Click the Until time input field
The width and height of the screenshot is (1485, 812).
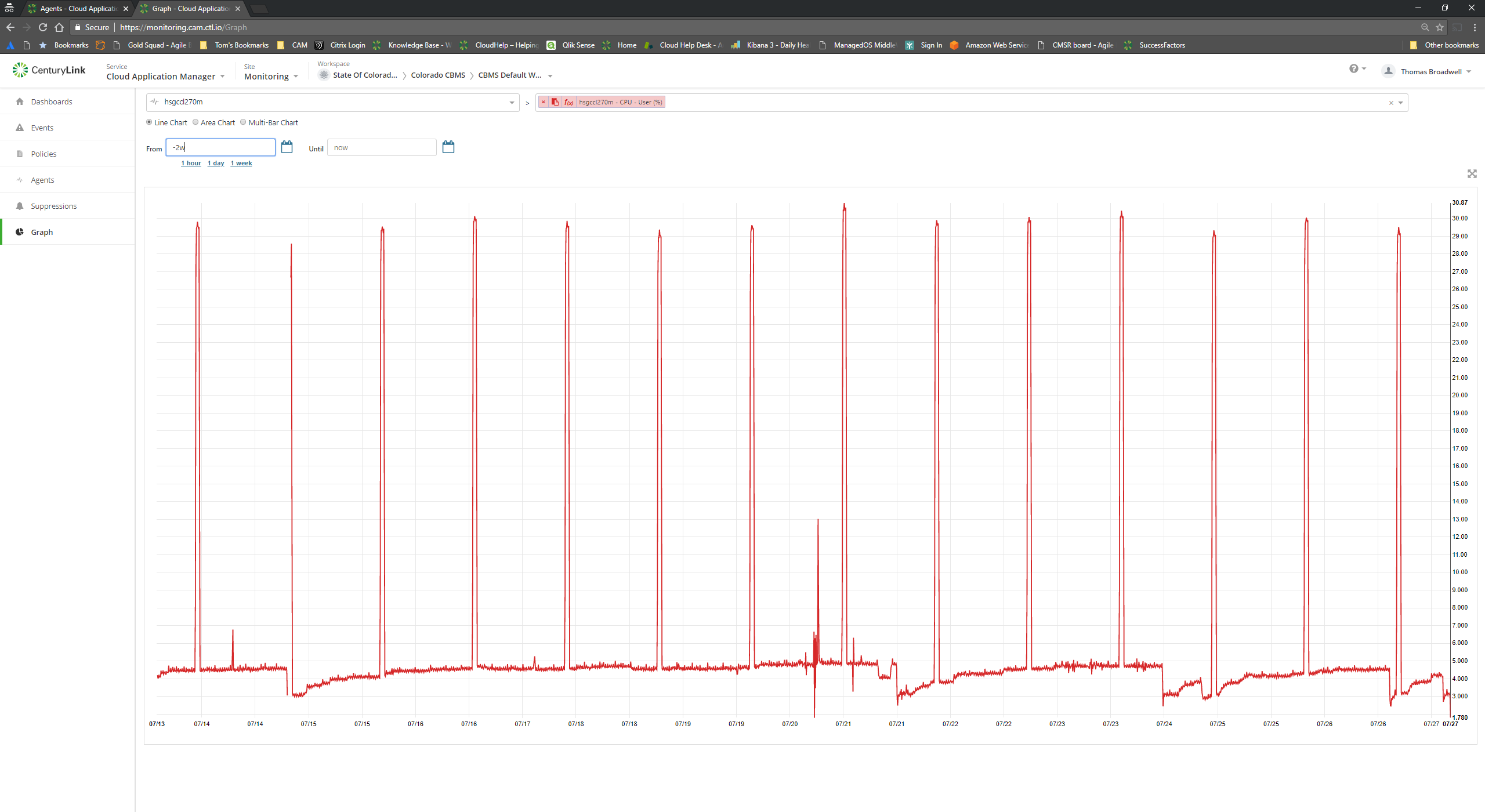pyautogui.click(x=382, y=147)
